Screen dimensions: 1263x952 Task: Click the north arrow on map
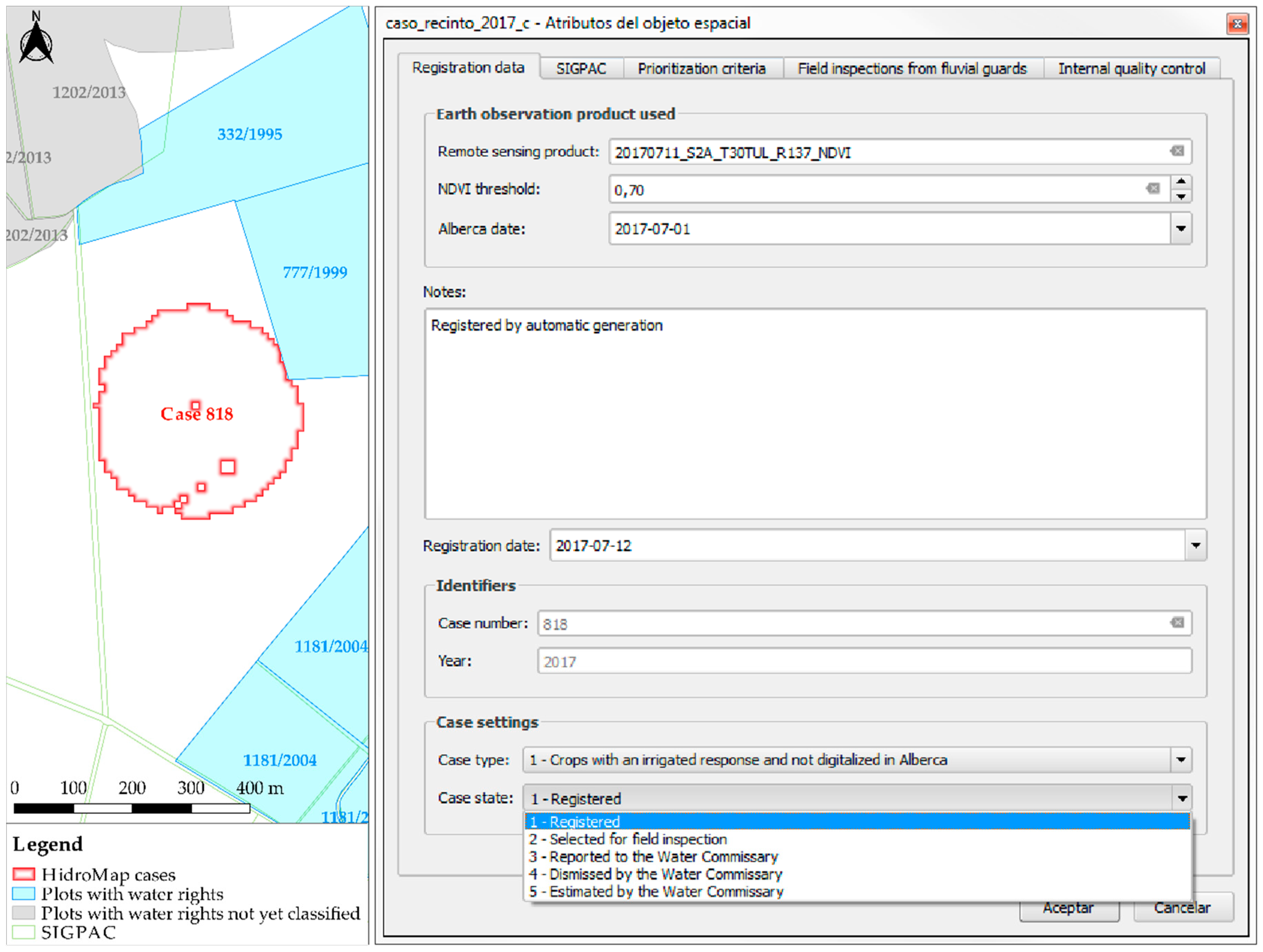click(x=36, y=39)
